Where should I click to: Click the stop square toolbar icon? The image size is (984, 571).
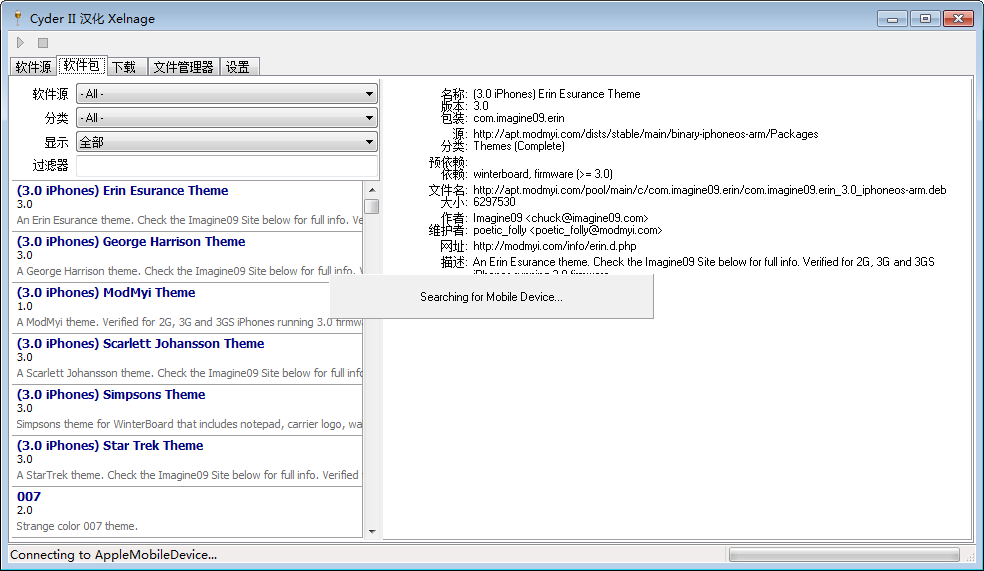click(x=43, y=43)
